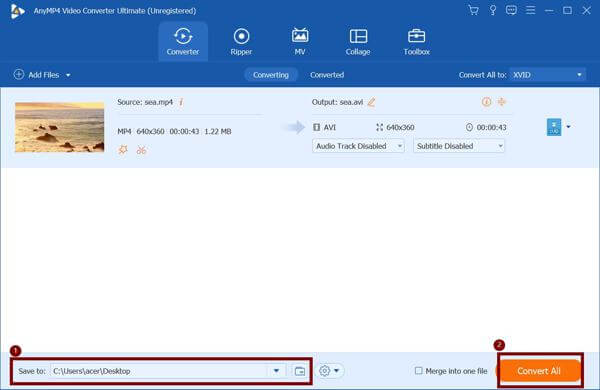Open the Audio Track Disabled dropdown

point(358,146)
